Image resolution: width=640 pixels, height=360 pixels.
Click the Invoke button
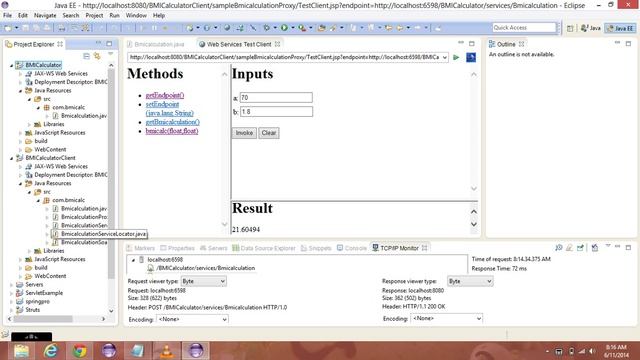coord(244,133)
